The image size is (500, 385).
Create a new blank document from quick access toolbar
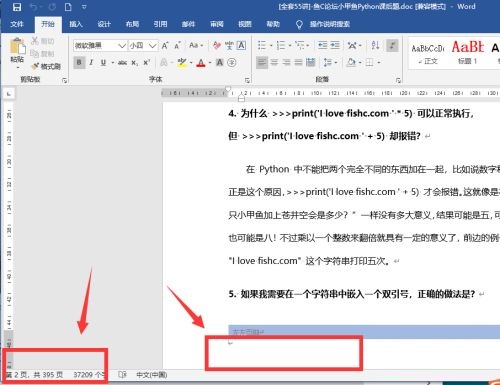pos(68,7)
